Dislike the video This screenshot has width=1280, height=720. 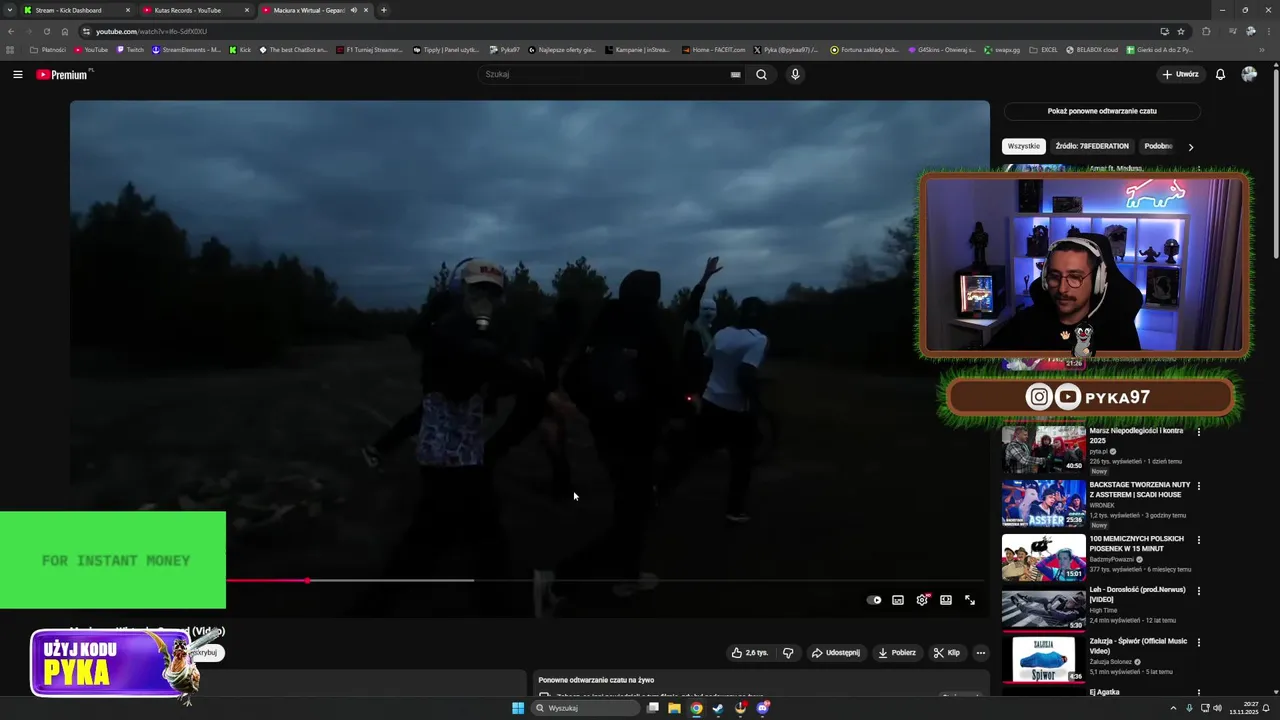tap(788, 653)
